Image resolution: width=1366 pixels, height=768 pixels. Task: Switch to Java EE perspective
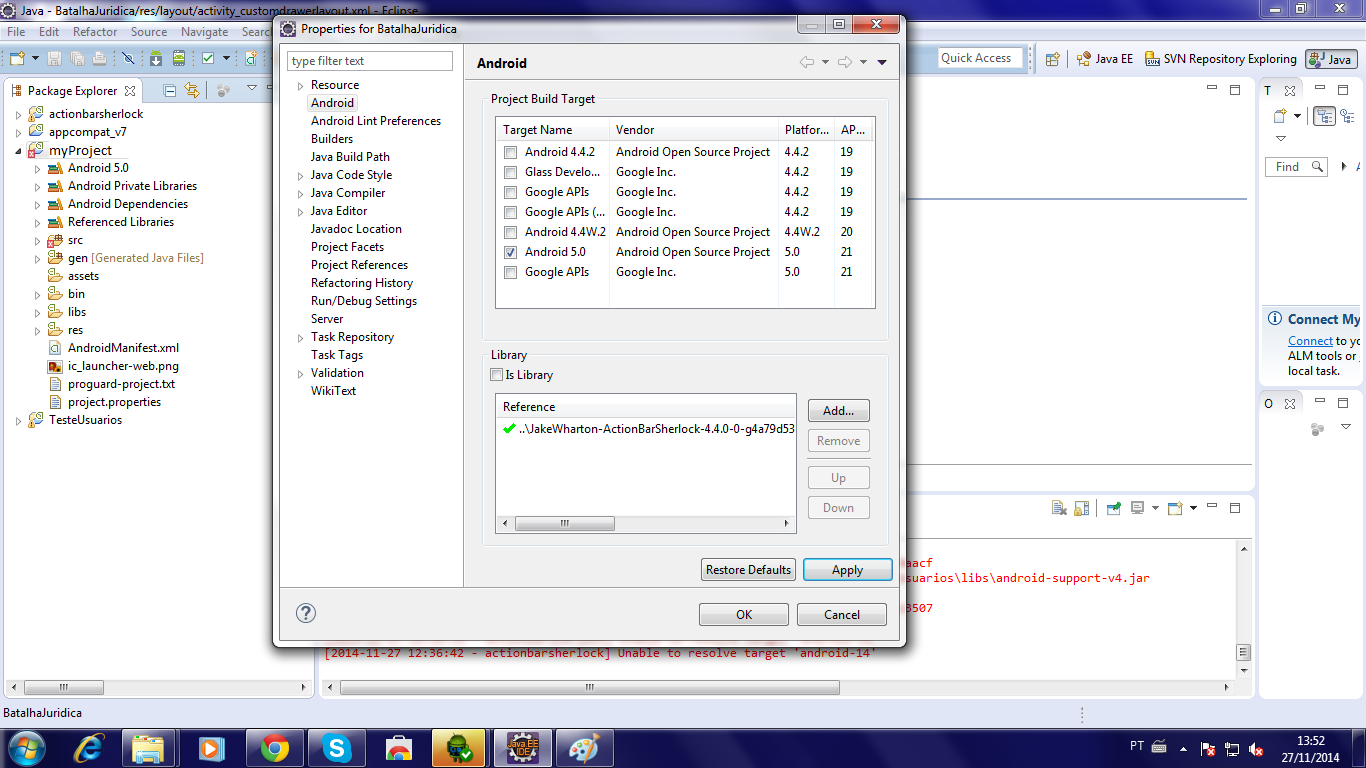1105,59
